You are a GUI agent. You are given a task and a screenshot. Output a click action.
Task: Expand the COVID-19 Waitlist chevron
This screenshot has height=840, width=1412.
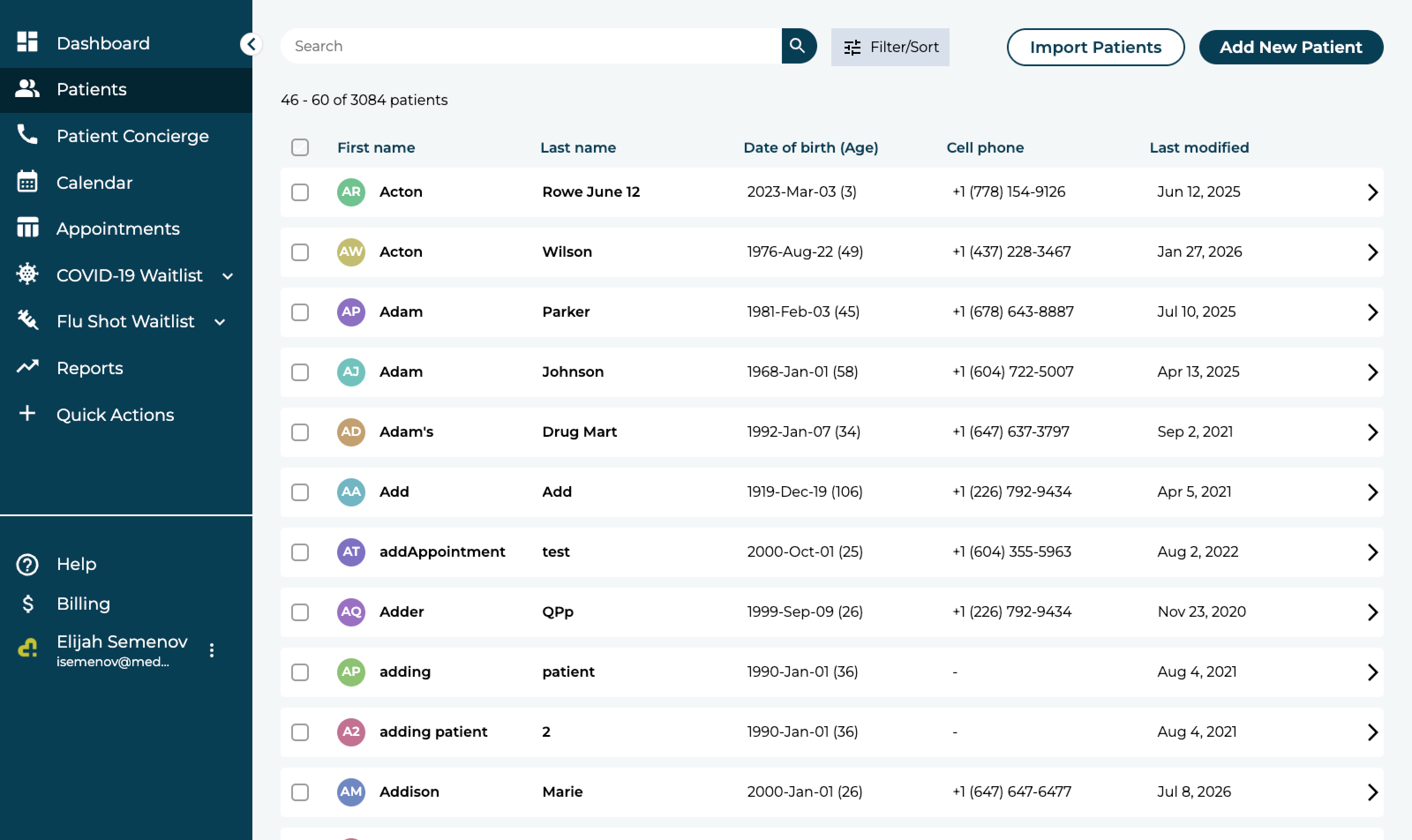point(228,276)
